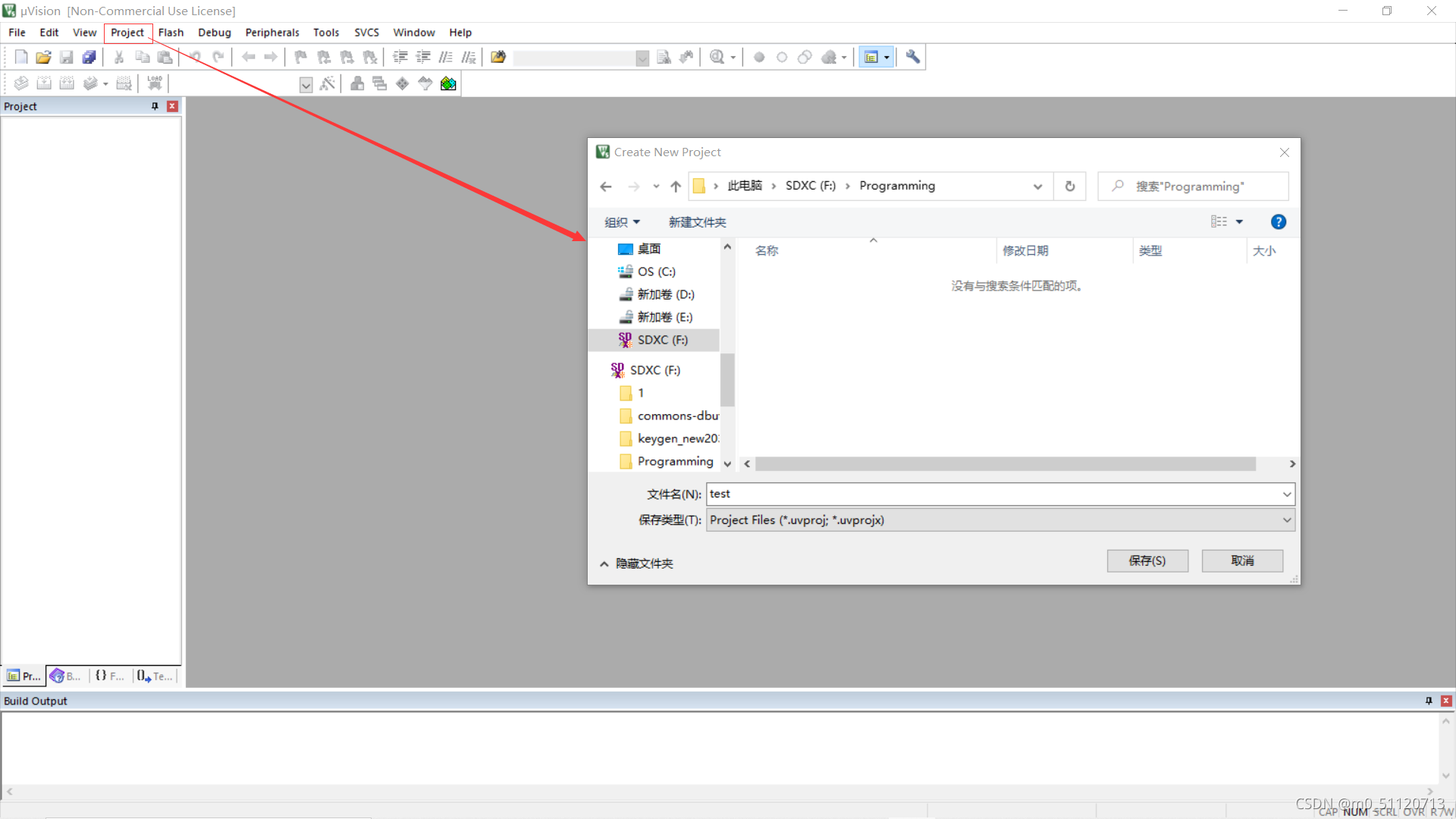Screen dimensions: 1456x819
Task: Go up one folder level in the dialog
Action: 676,186
